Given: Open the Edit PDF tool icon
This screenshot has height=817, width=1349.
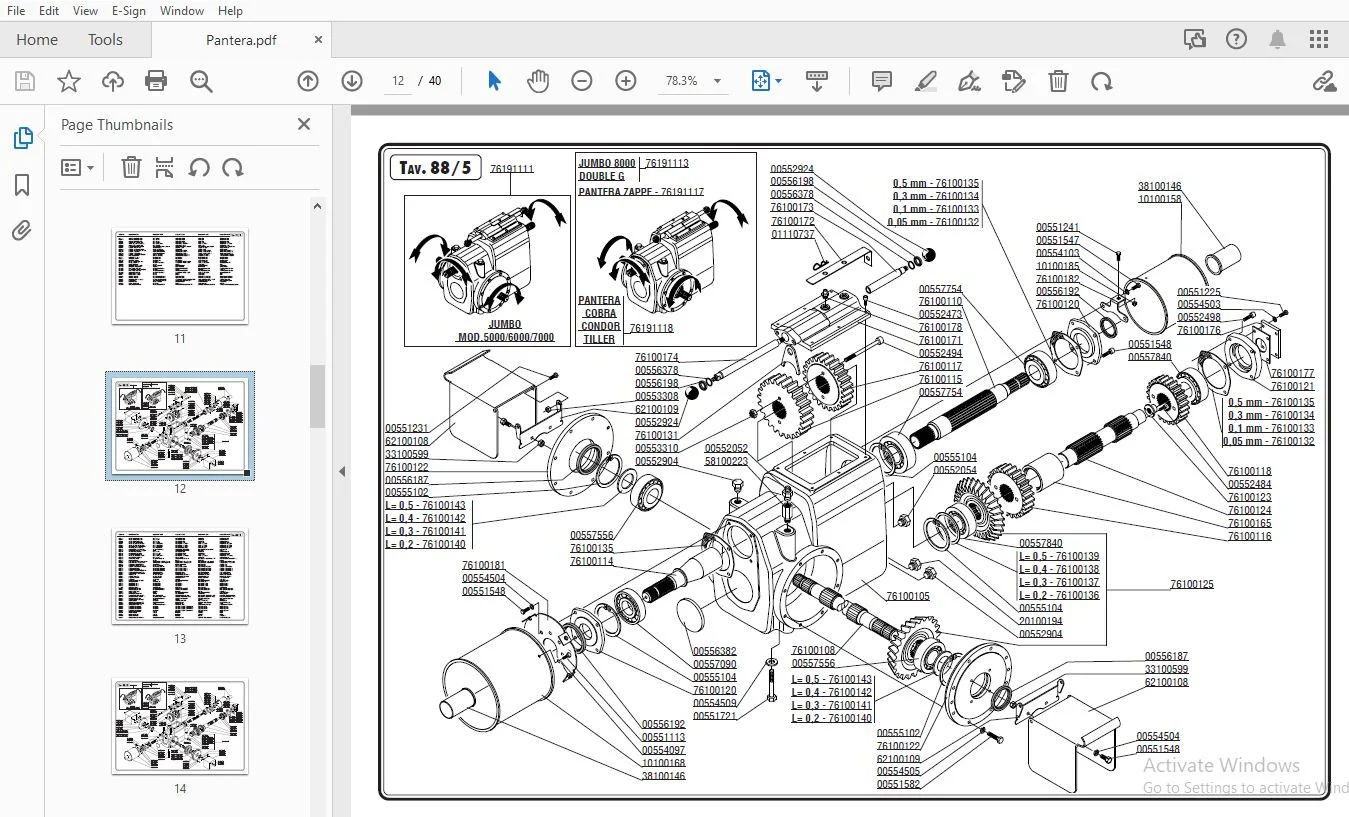Looking at the screenshot, I should click(x=1013, y=81).
